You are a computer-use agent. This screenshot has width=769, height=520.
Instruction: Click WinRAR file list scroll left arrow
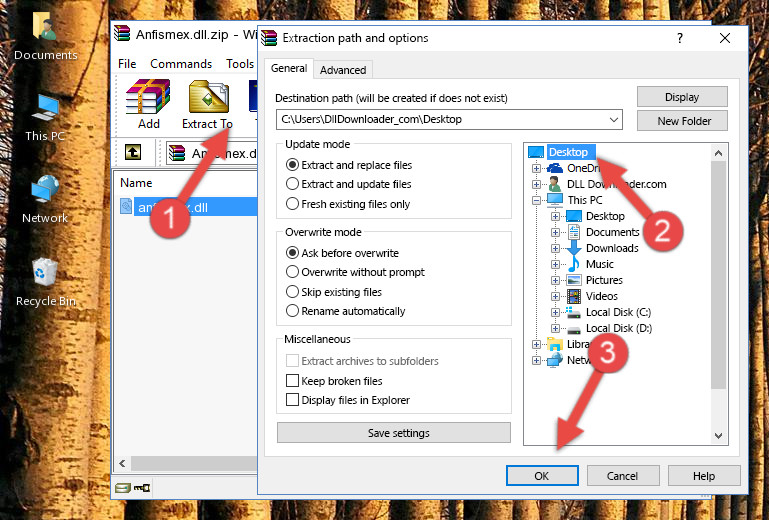tap(122, 463)
